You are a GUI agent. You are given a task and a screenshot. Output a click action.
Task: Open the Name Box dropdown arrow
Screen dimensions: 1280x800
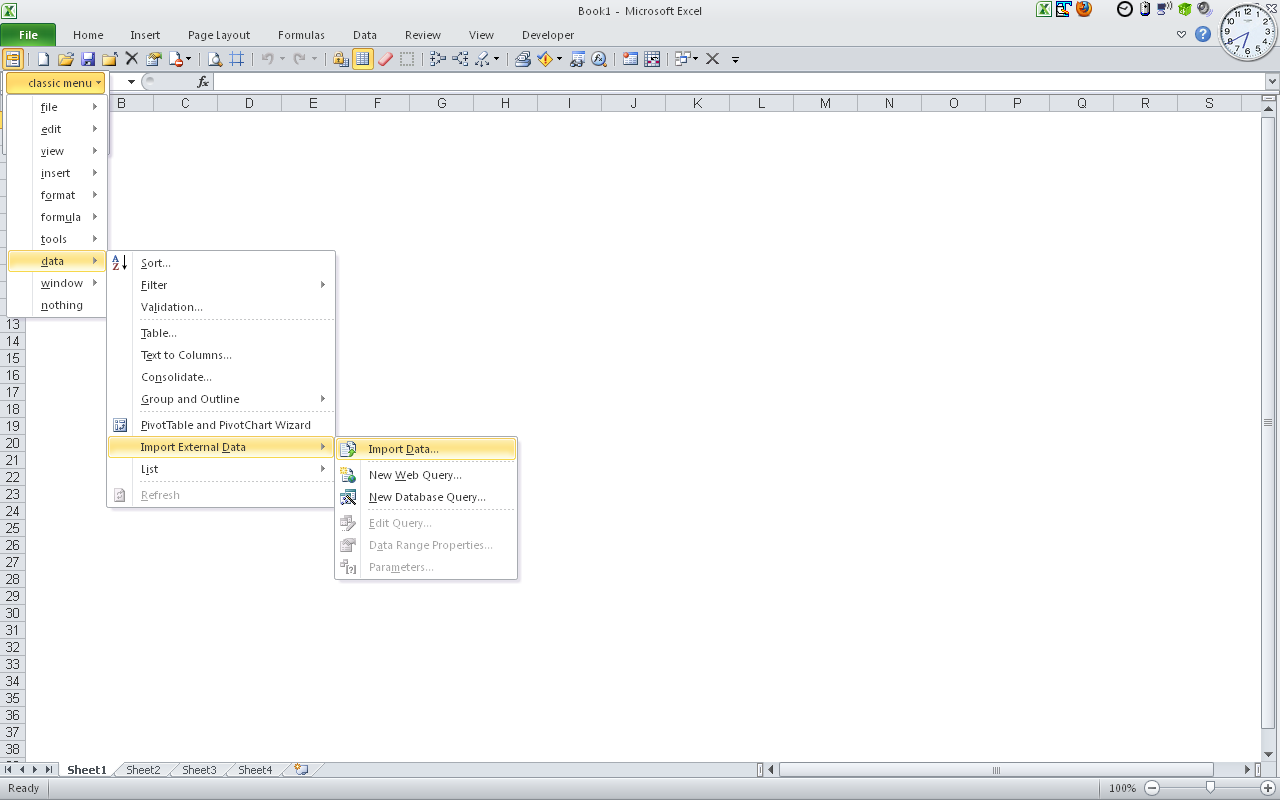point(131,82)
